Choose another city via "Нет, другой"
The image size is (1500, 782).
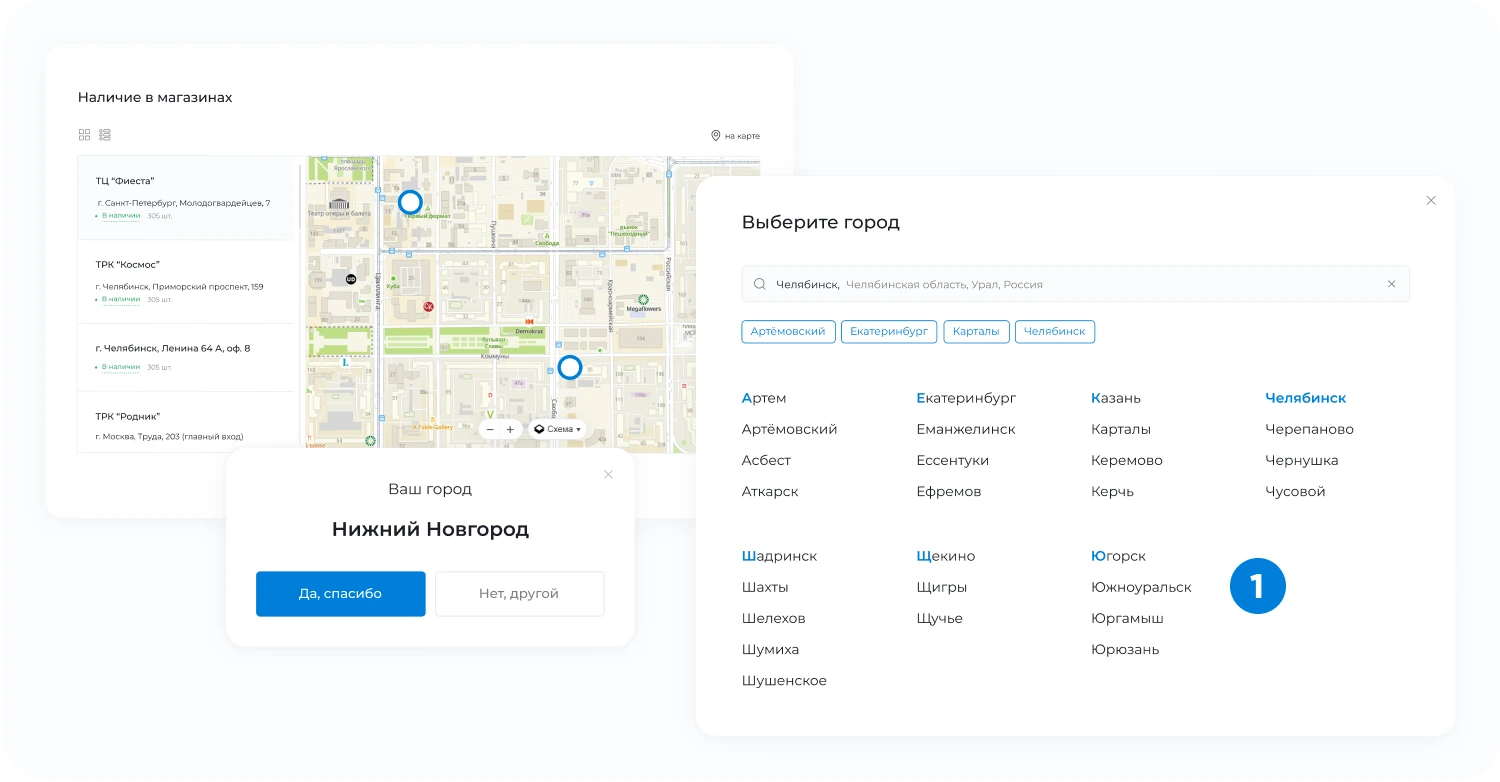coord(520,593)
